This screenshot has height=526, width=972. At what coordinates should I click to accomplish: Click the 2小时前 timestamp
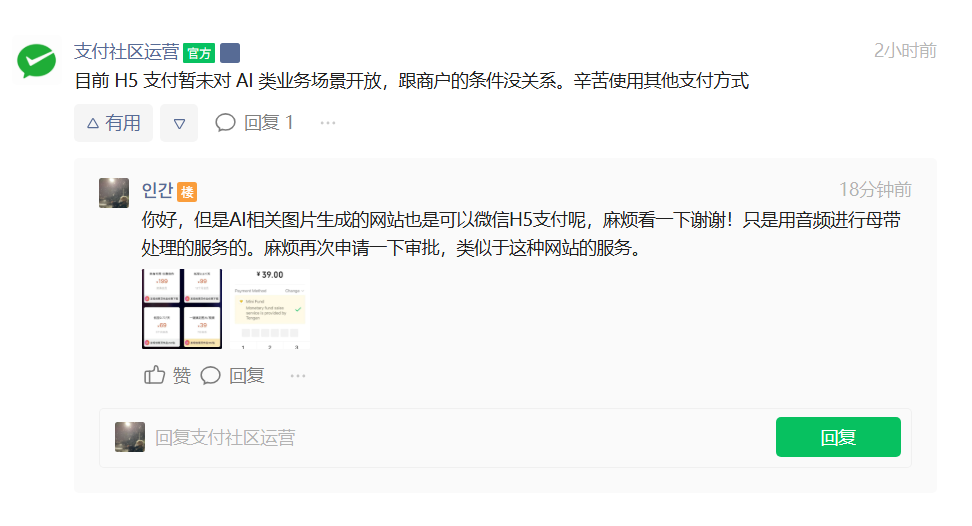[905, 51]
